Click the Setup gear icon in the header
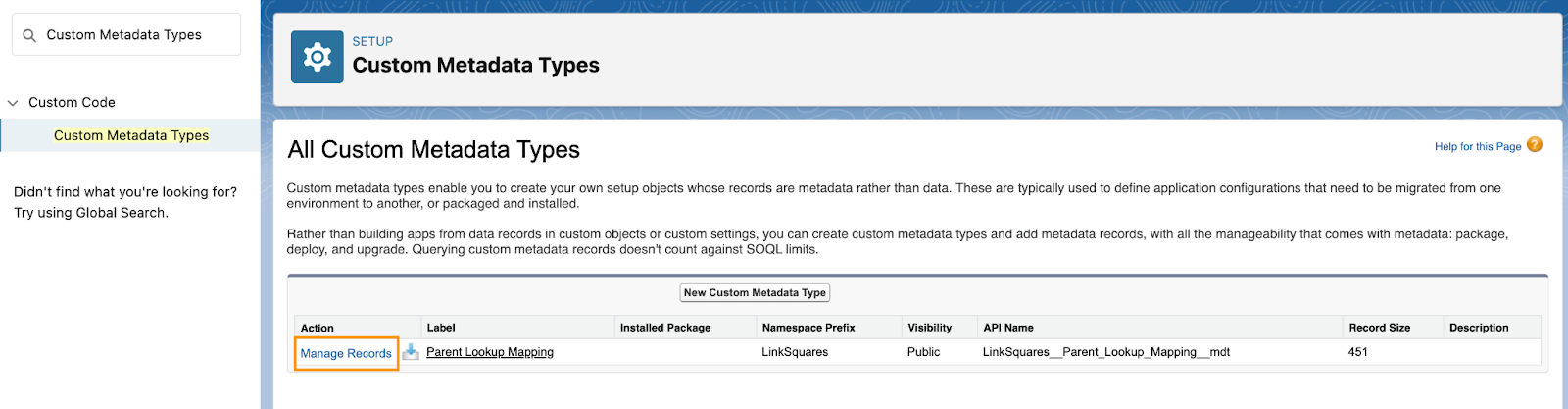 (317, 57)
